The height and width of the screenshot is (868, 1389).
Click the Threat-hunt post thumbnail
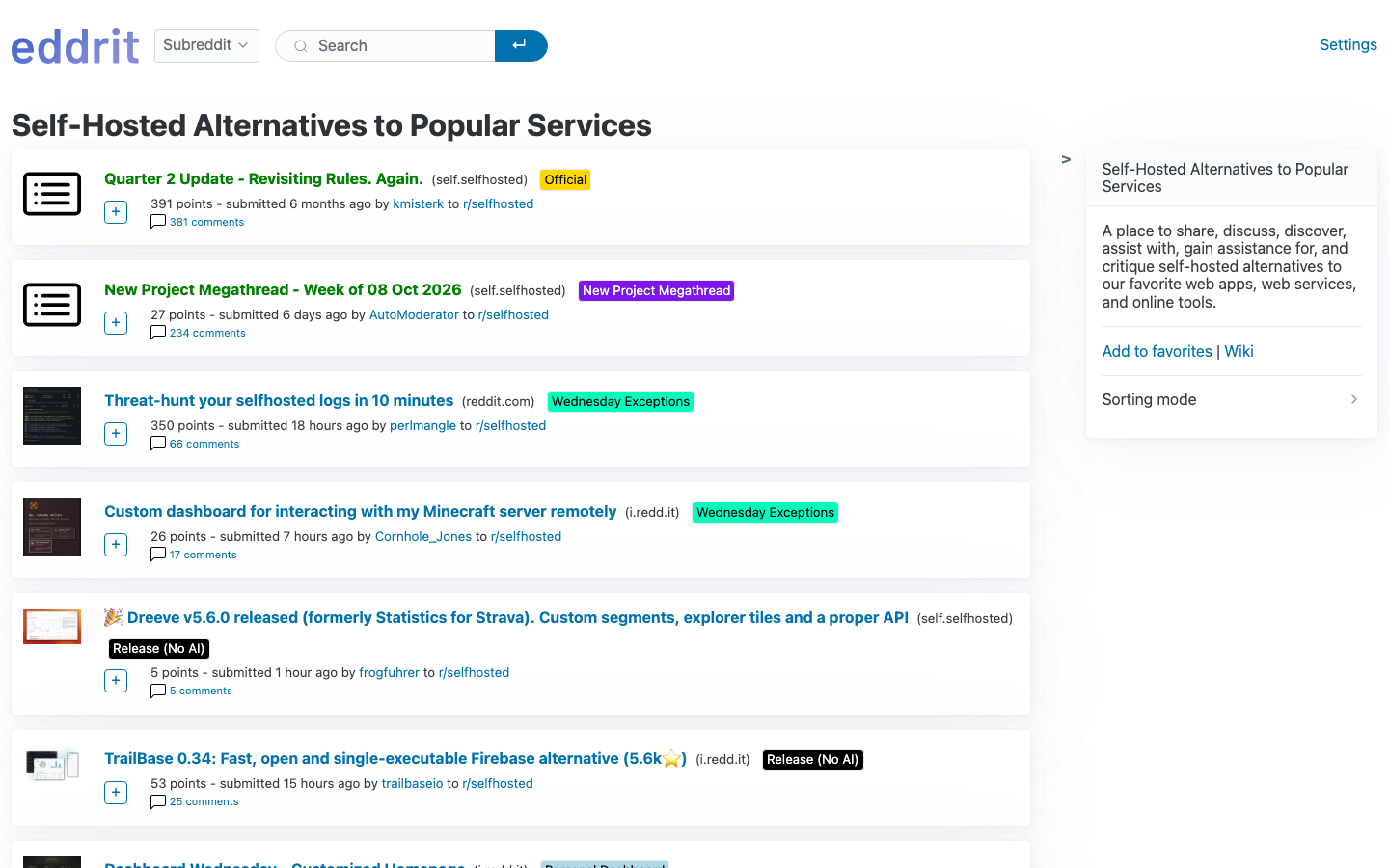point(52,416)
